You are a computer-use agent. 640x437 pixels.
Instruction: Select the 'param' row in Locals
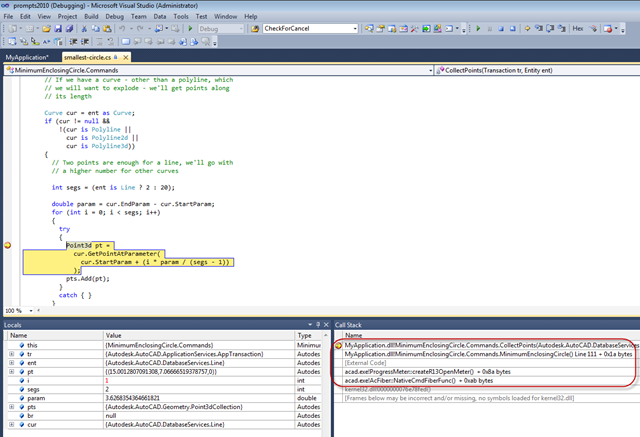coord(35,399)
